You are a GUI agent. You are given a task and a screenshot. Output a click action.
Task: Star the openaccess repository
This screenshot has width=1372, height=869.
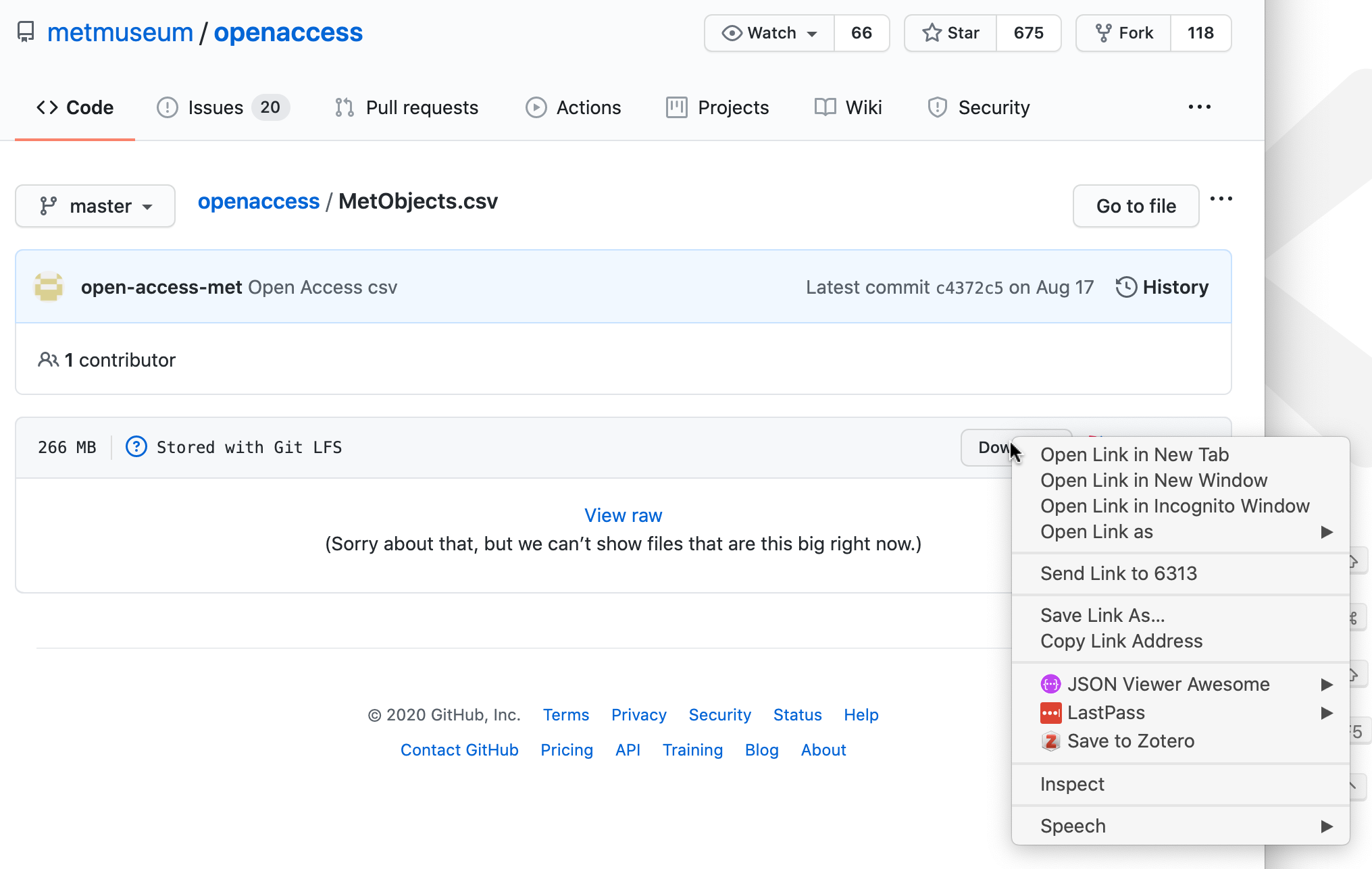[x=951, y=33]
